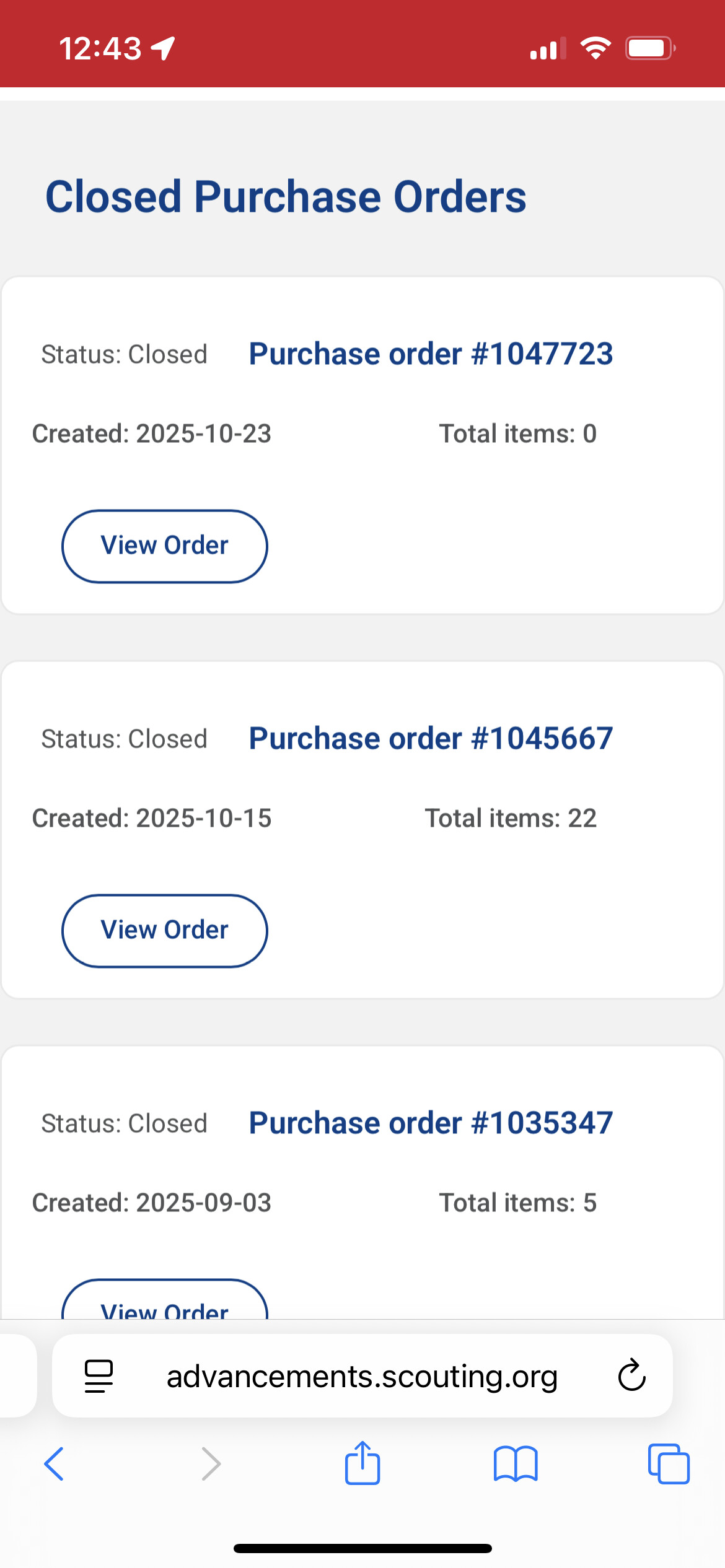The image size is (725, 1568).
Task: Show all open Safari tabs
Action: pyautogui.click(x=669, y=1464)
